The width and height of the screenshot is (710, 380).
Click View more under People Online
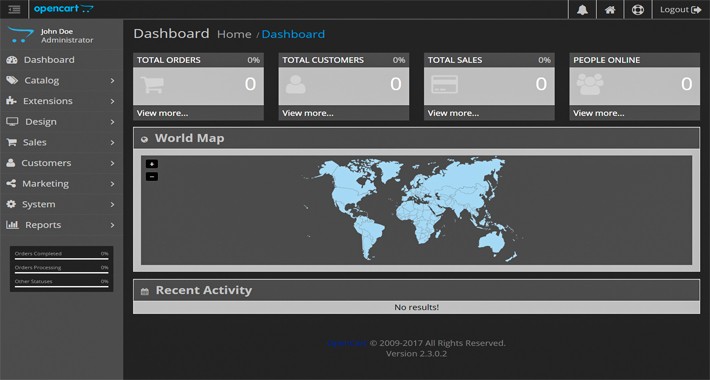tap(598, 113)
